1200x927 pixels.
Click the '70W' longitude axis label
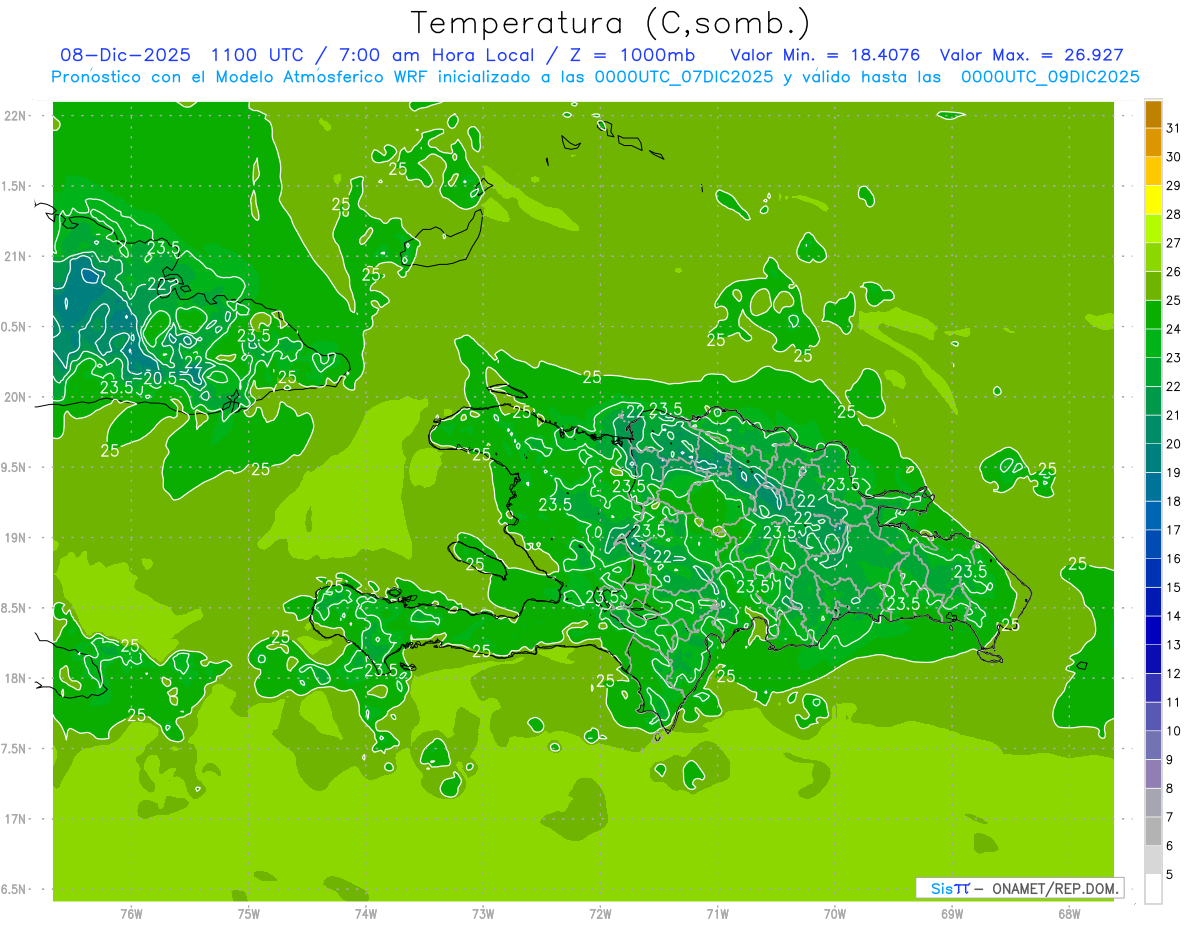pos(835,914)
